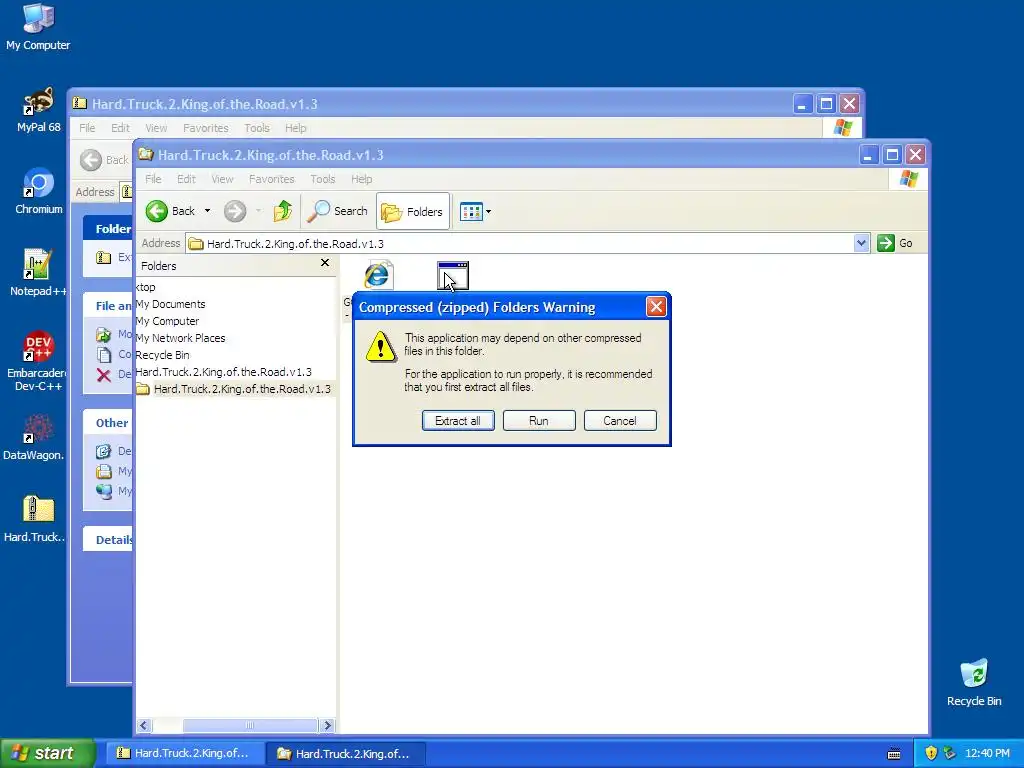Open Help menu in back window
1024x768 pixels.
[x=295, y=128]
